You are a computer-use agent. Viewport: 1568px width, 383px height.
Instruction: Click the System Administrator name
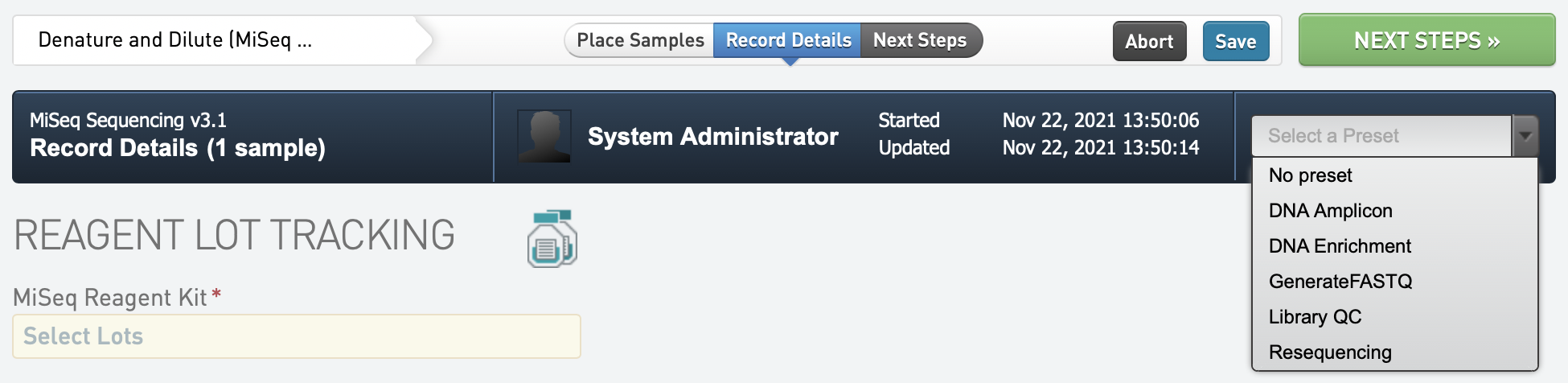712,137
